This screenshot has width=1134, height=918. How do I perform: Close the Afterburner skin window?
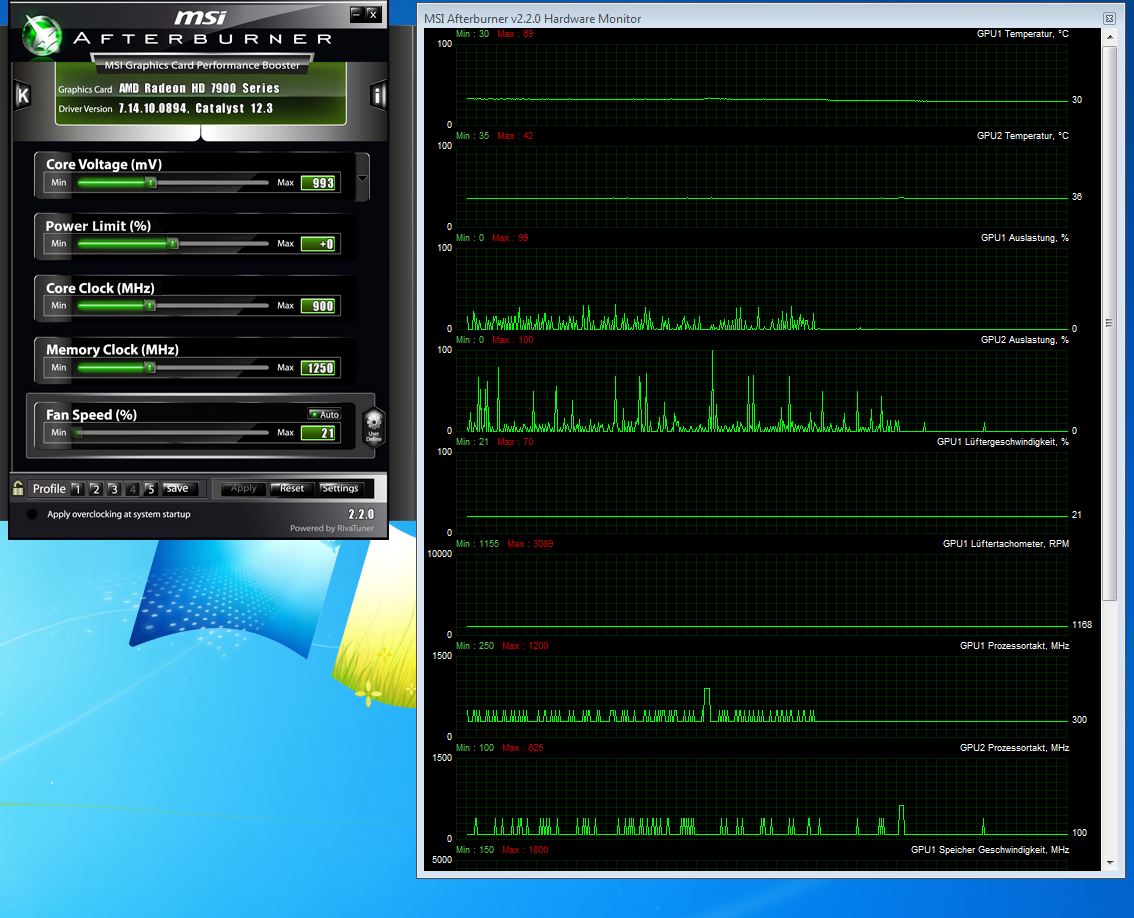pyautogui.click(x=372, y=13)
